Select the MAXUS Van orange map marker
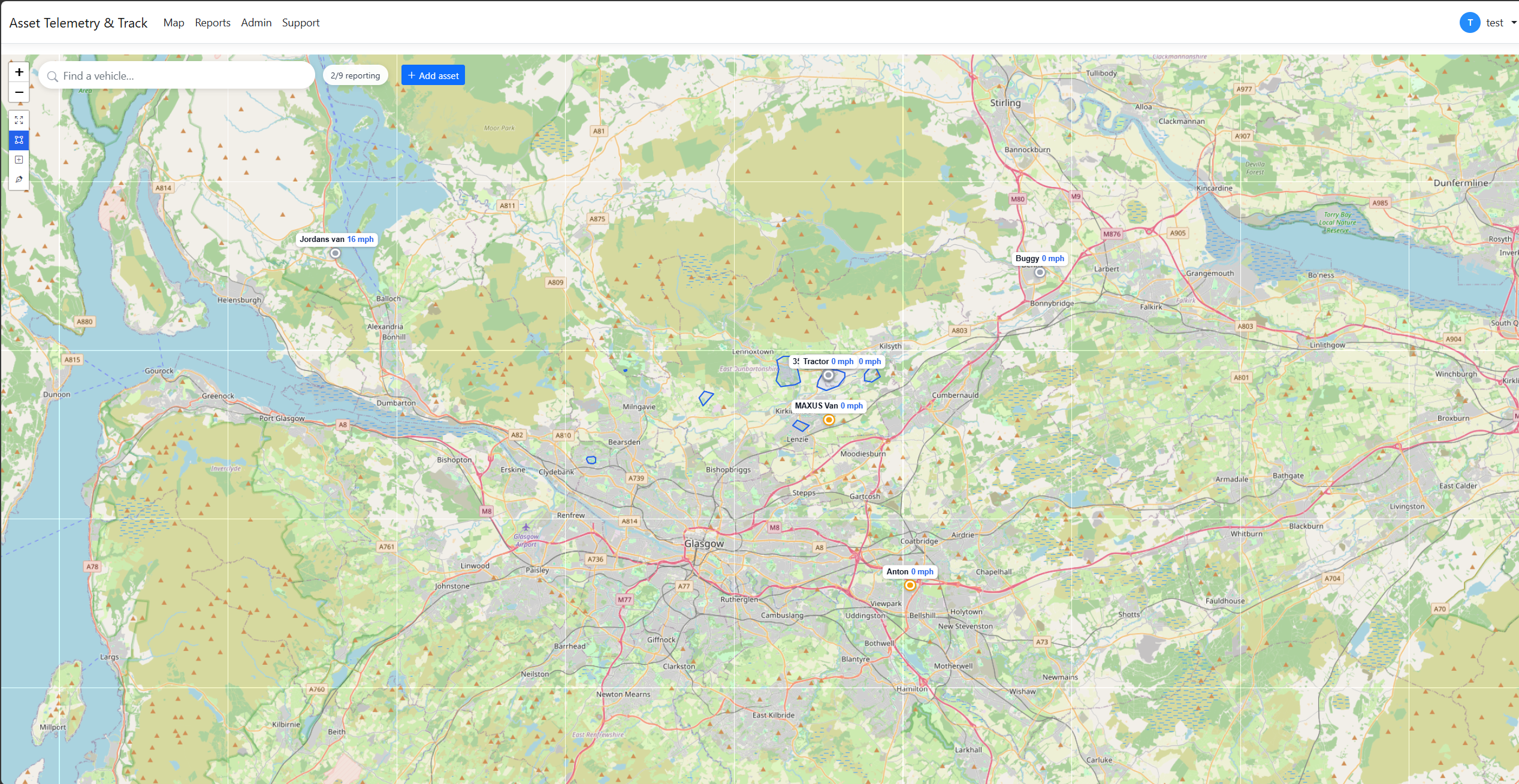Screen dimensions: 1519x784 (x=829, y=420)
